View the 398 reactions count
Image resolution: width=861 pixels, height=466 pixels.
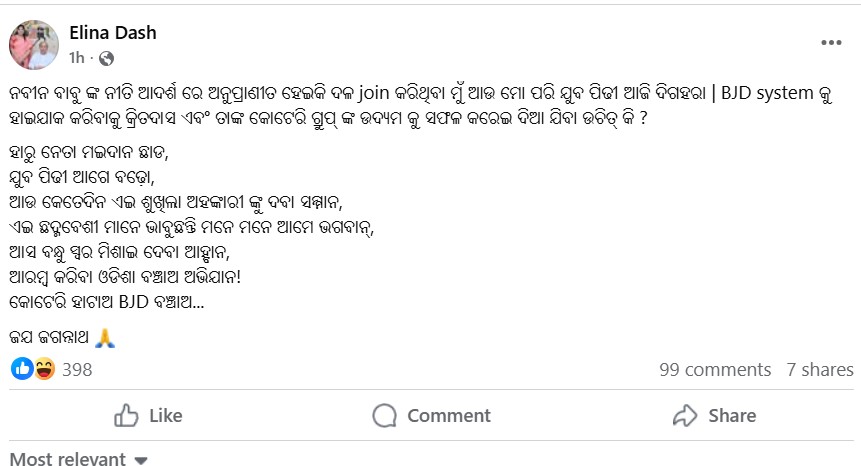[77, 370]
